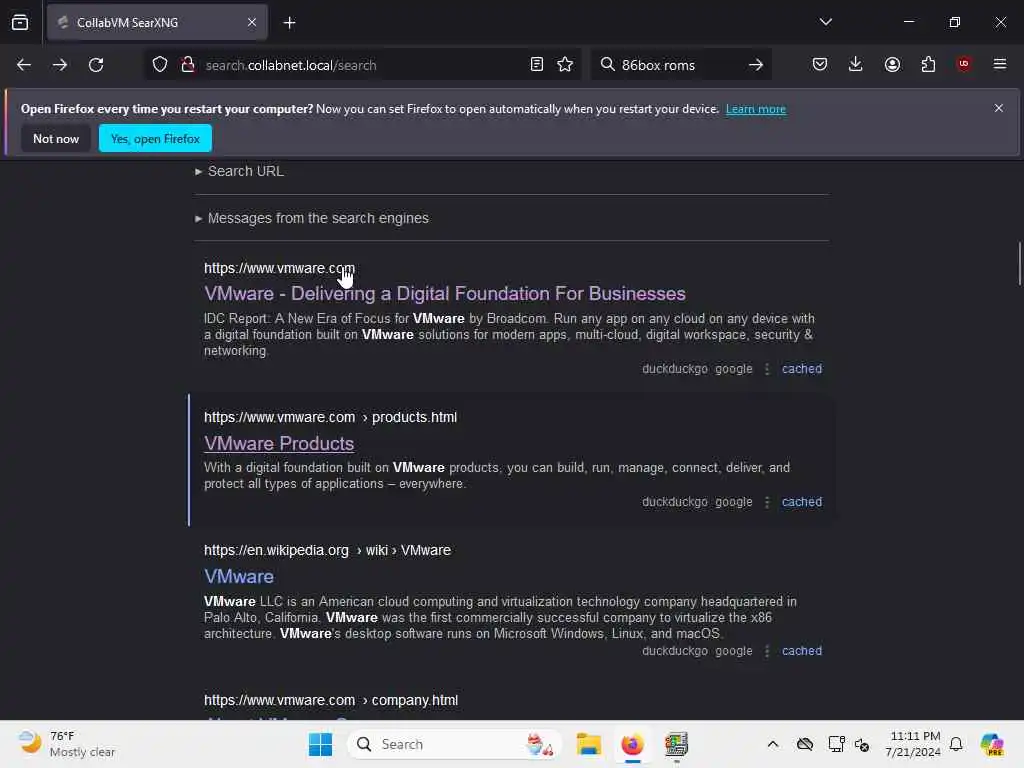Open the Firefox View tab list icon
This screenshot has height=768, width=1024.
click(20, 22)
